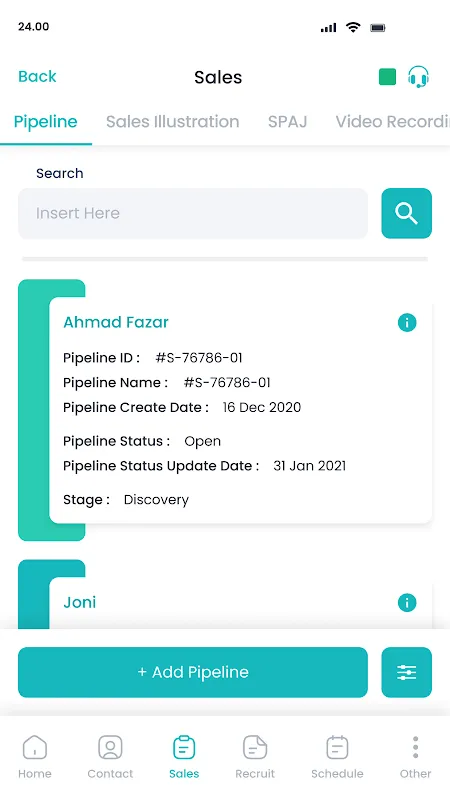View info for Ahmad Fazar pipeline
This screenshot has width=450, height=800.
pyautogui.click(x=407, y=322)
